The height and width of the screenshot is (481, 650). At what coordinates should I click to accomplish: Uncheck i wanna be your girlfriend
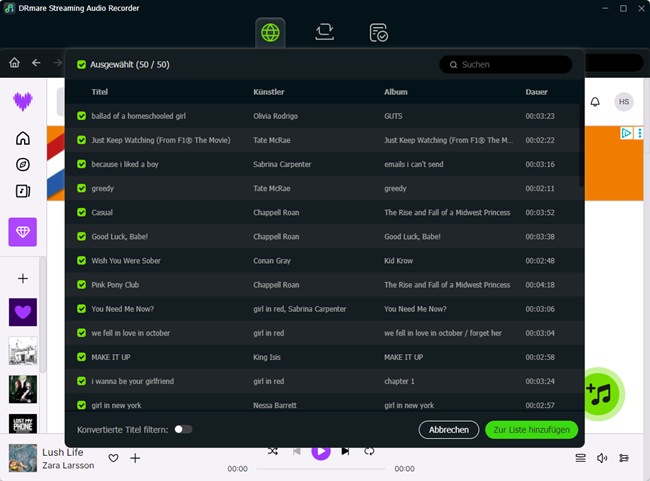pos(81,381)
